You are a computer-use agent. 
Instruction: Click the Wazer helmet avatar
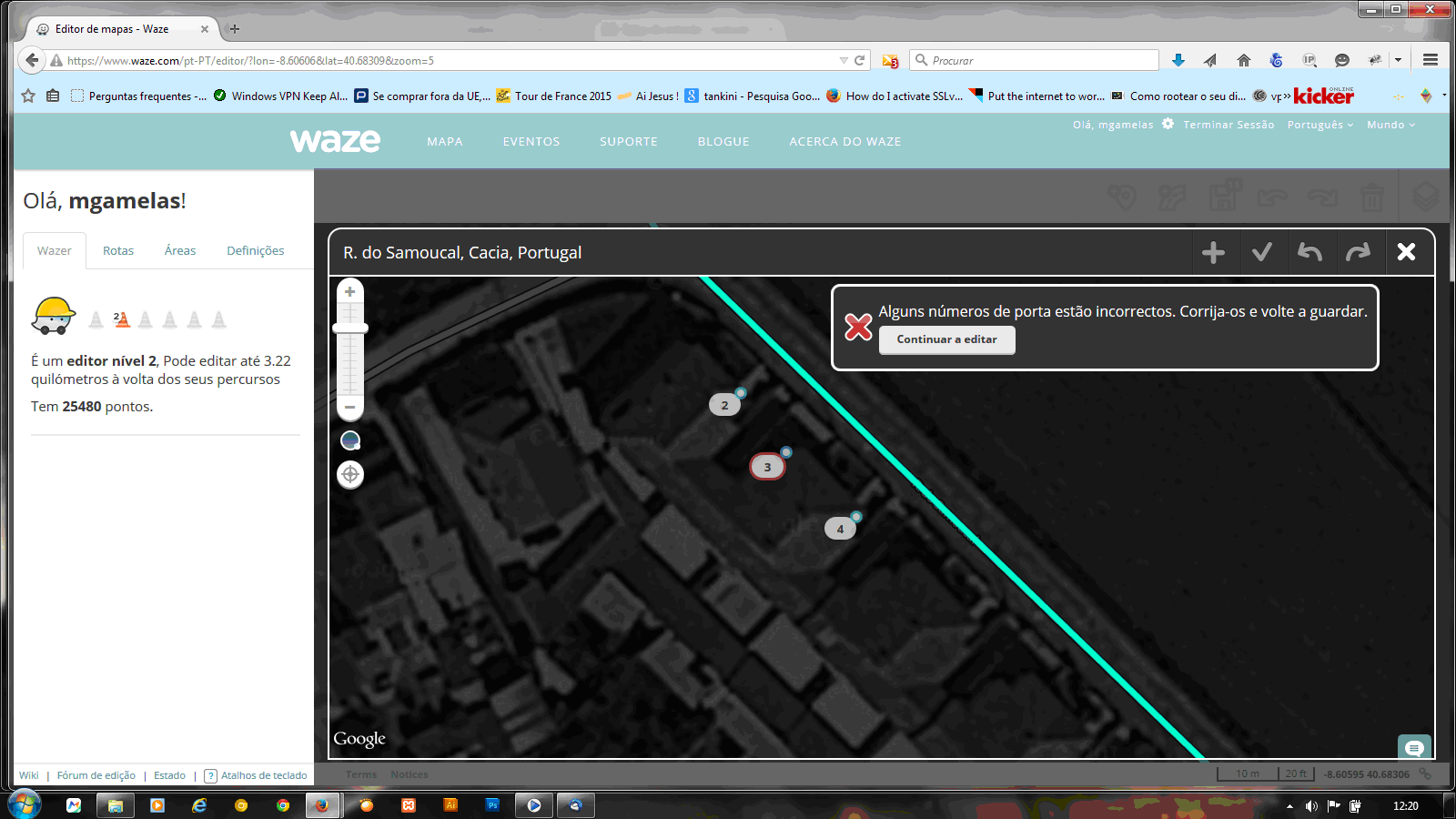[x=54, y=316]
